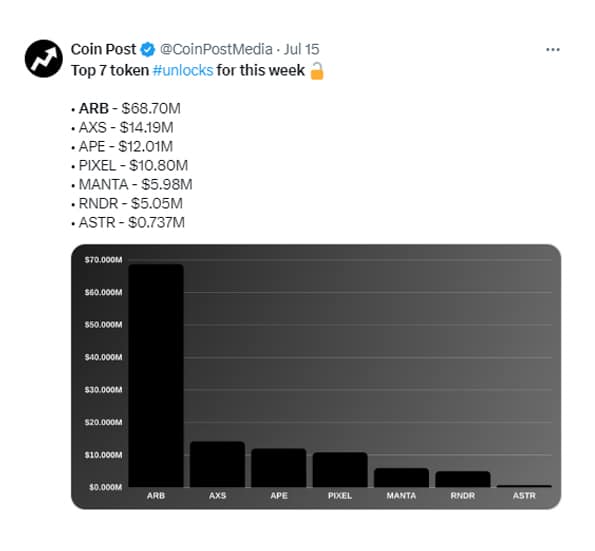Click the MANTA bar in chart
The height and width of the screenshot is (551, 595).
click(401, 477)
